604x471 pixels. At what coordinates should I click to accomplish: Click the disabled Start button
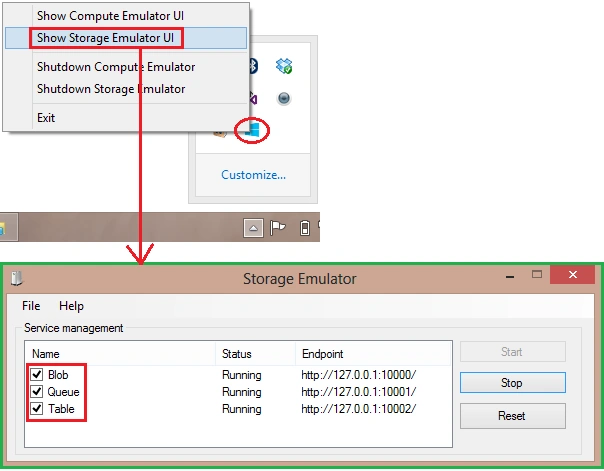click(513, 352)
